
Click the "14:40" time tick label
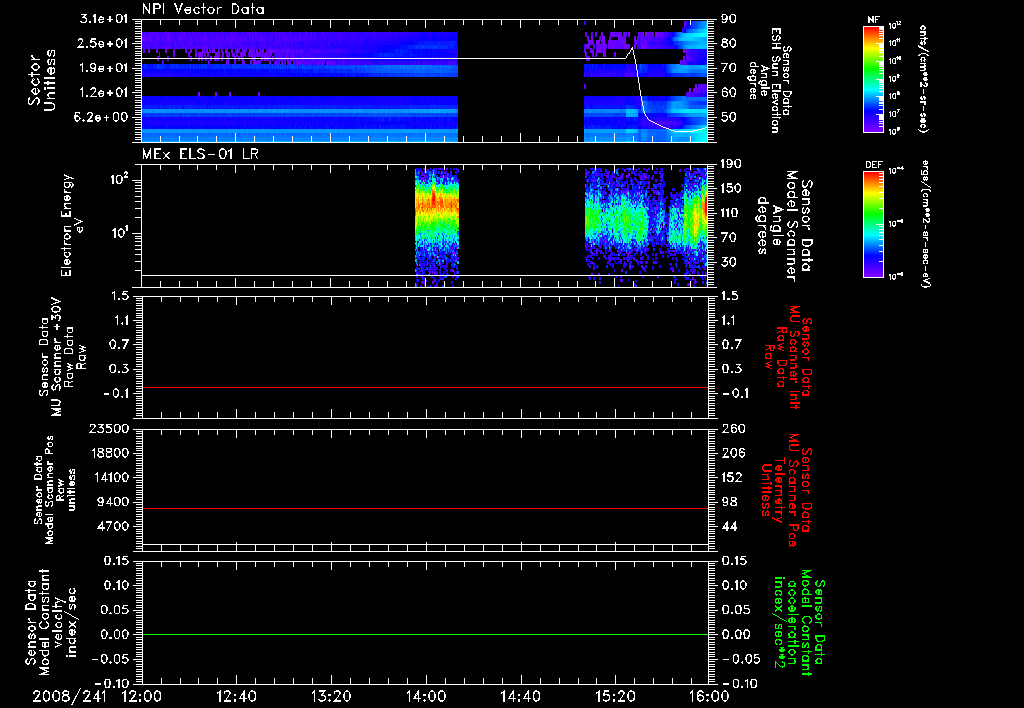[x=520, y=697]
